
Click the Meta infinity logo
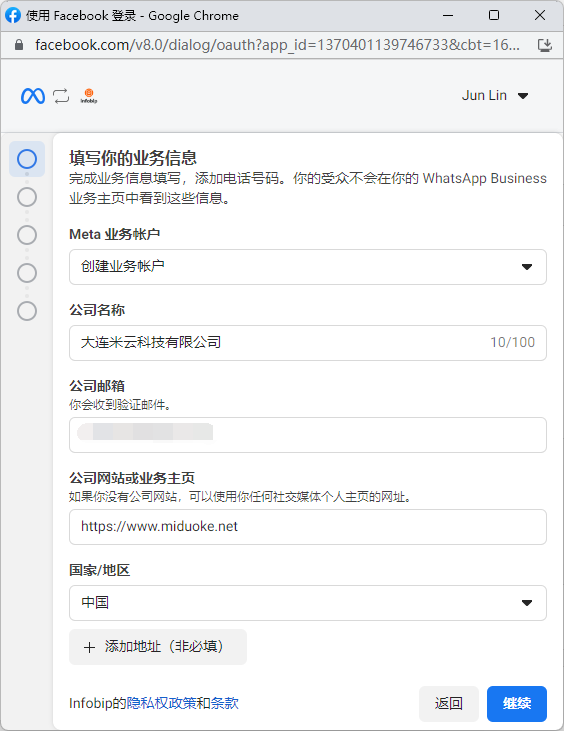tap(33, 96)
